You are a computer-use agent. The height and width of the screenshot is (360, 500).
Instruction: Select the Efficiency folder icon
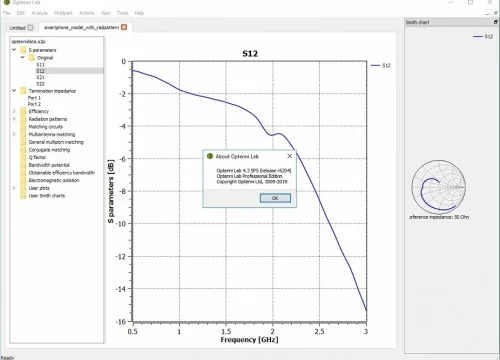(23, 111)
